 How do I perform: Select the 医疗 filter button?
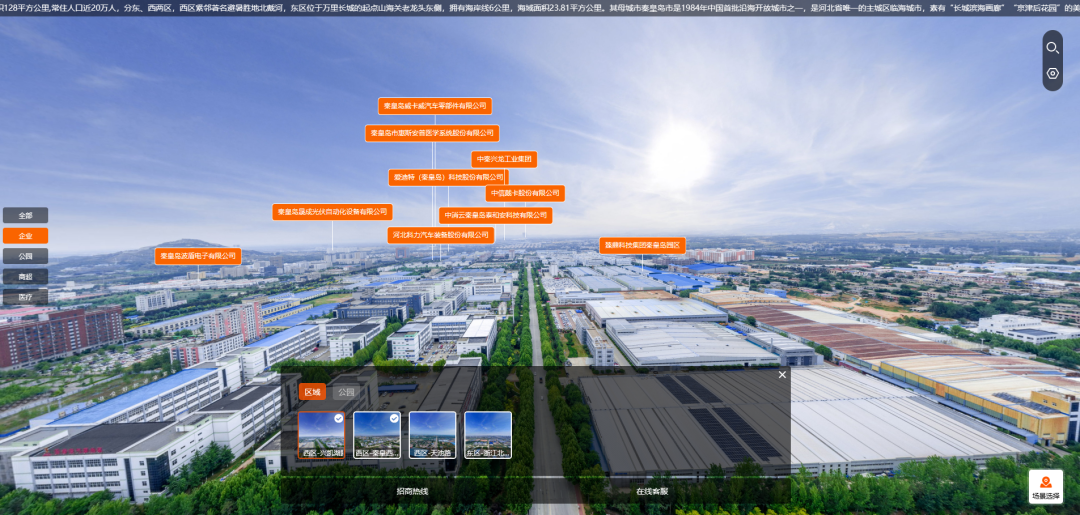(x=25, y=297)
